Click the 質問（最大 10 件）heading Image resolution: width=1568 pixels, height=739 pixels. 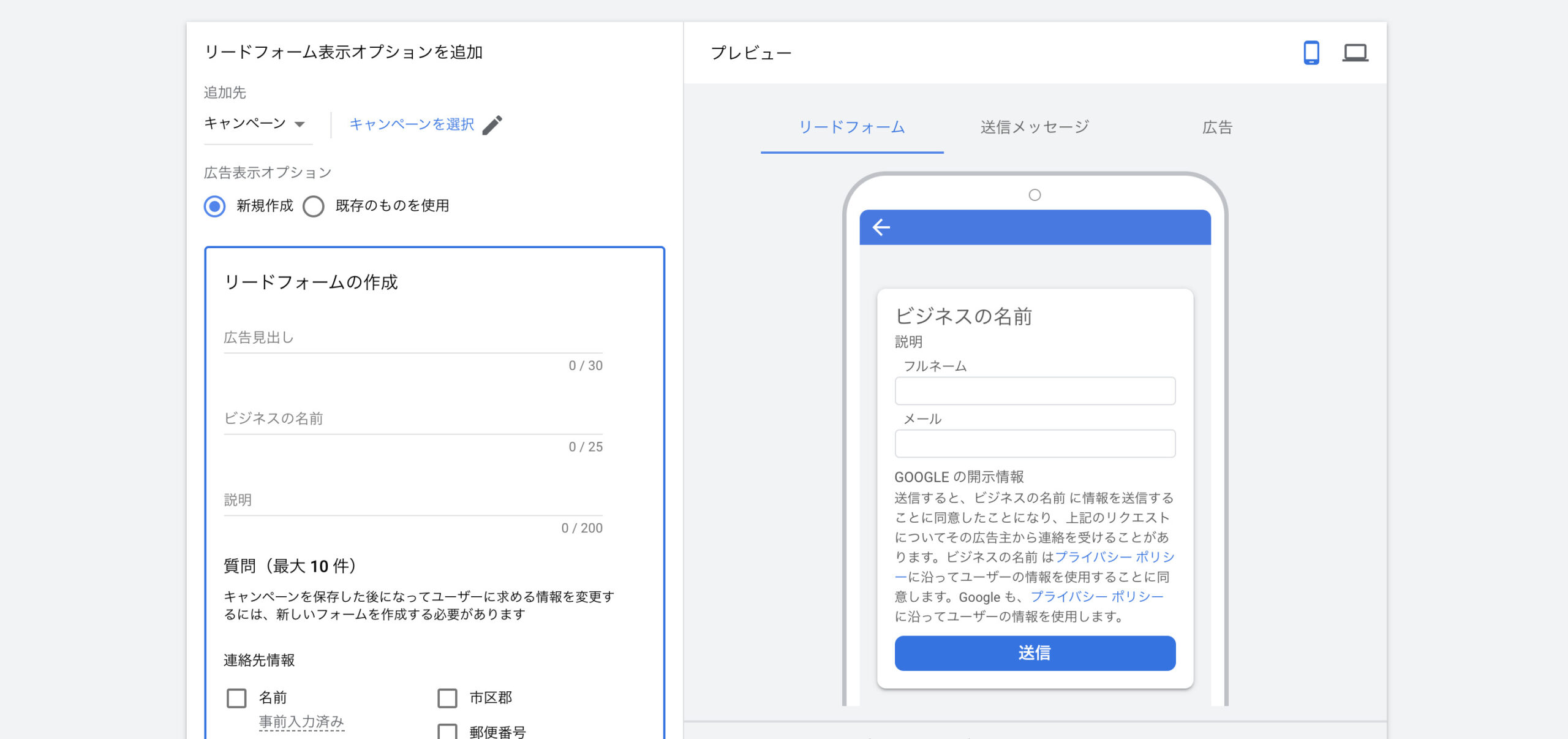pos(290,566)
